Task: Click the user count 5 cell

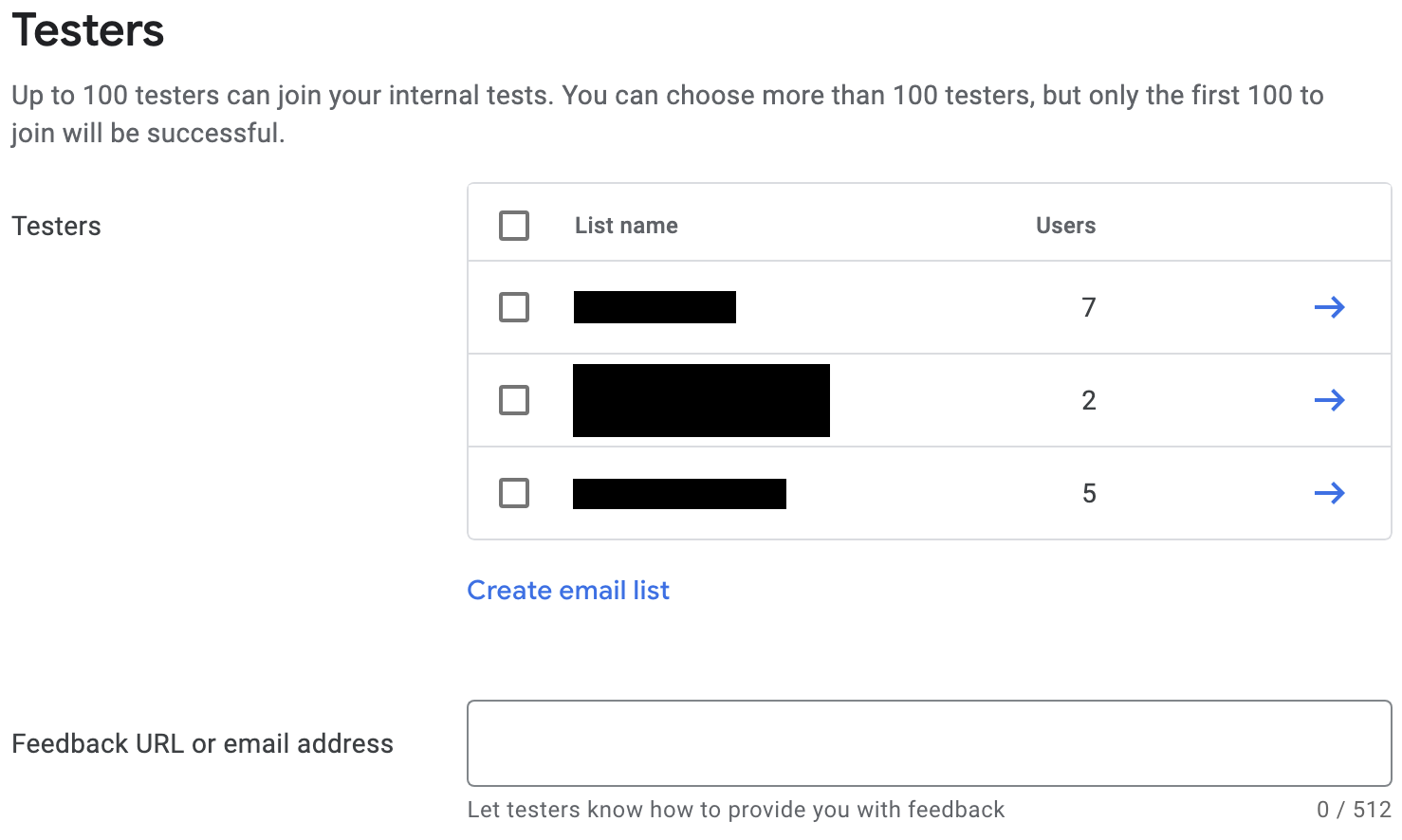Action: click(x=1089, y=493)
